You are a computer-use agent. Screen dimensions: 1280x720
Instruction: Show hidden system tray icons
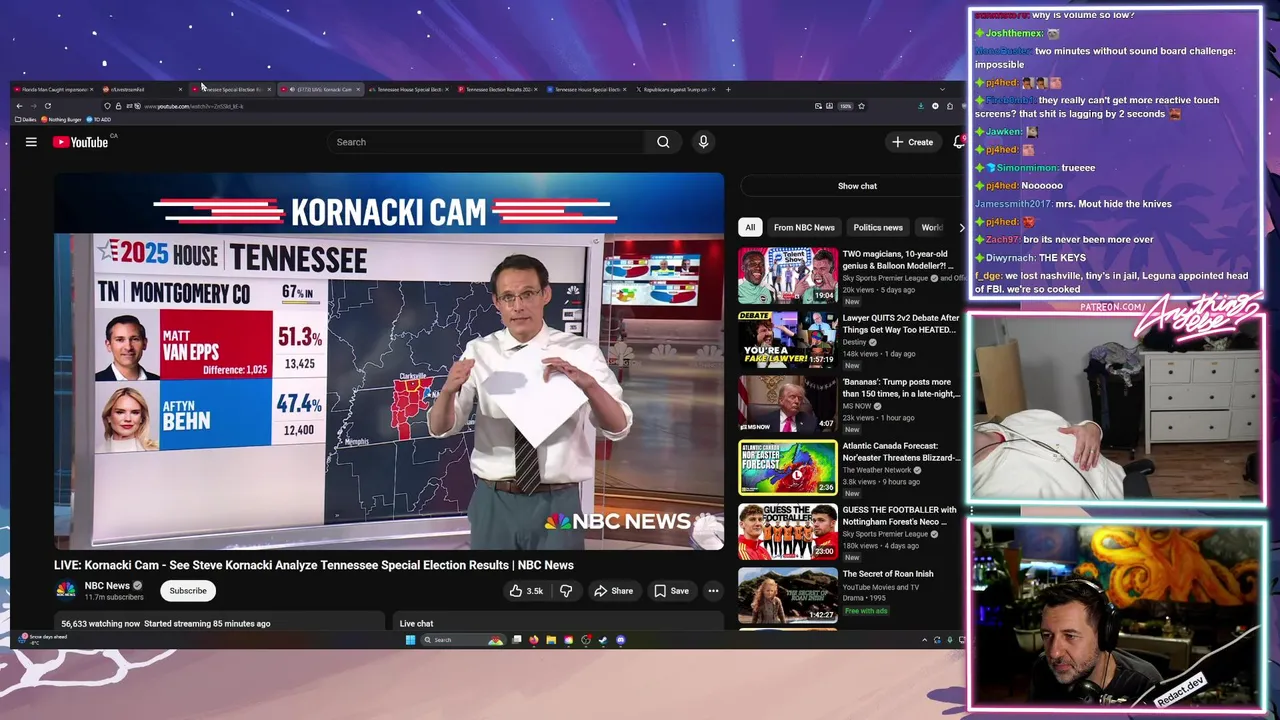click(924, 640)
